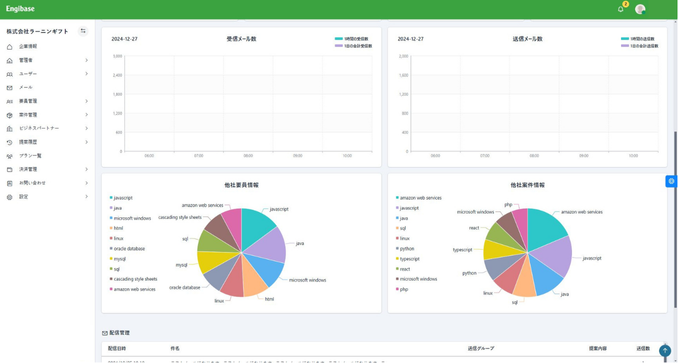Screen dimensions: 678x363
Task: Click the 配信日時 column header
Action: [x=117, y=348]
